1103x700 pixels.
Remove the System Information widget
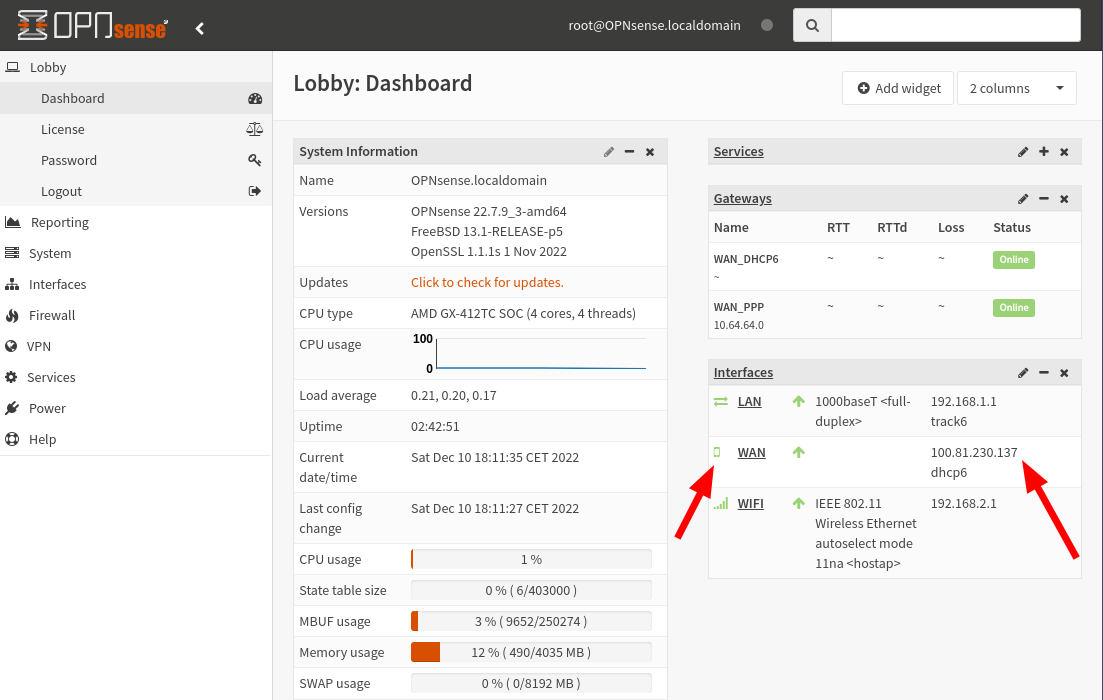tap(650, 152)
